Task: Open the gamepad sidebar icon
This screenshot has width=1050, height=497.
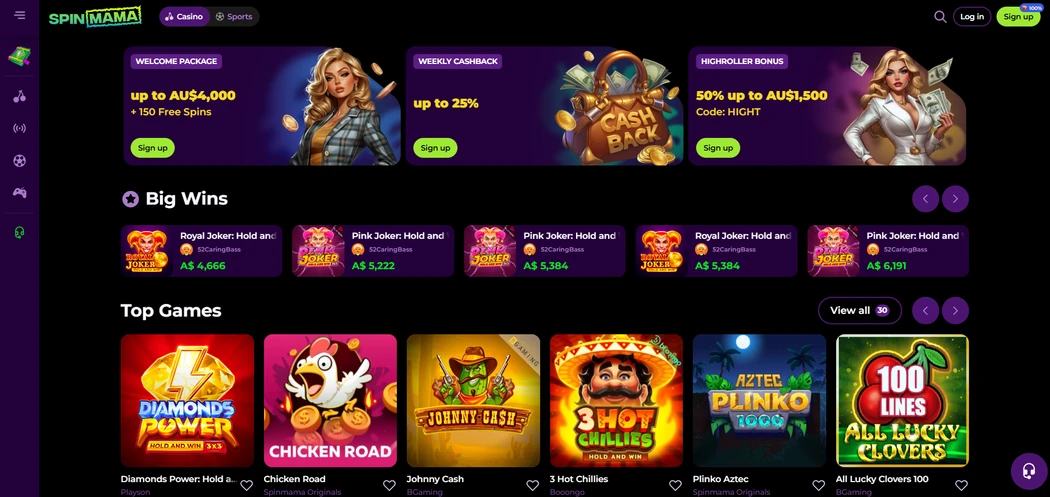Action: pyautogui.click(x=19, y=193)
